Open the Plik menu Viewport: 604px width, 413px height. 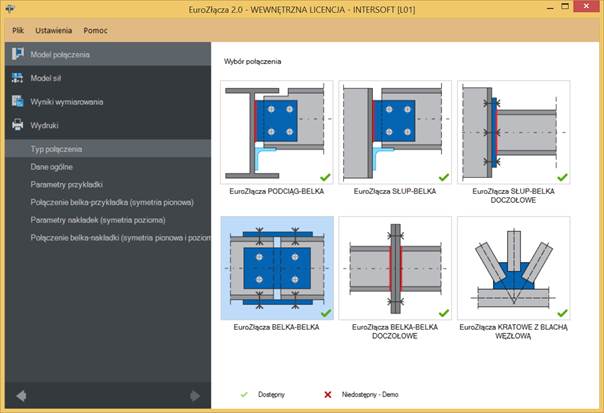click(x=18, y=30)
